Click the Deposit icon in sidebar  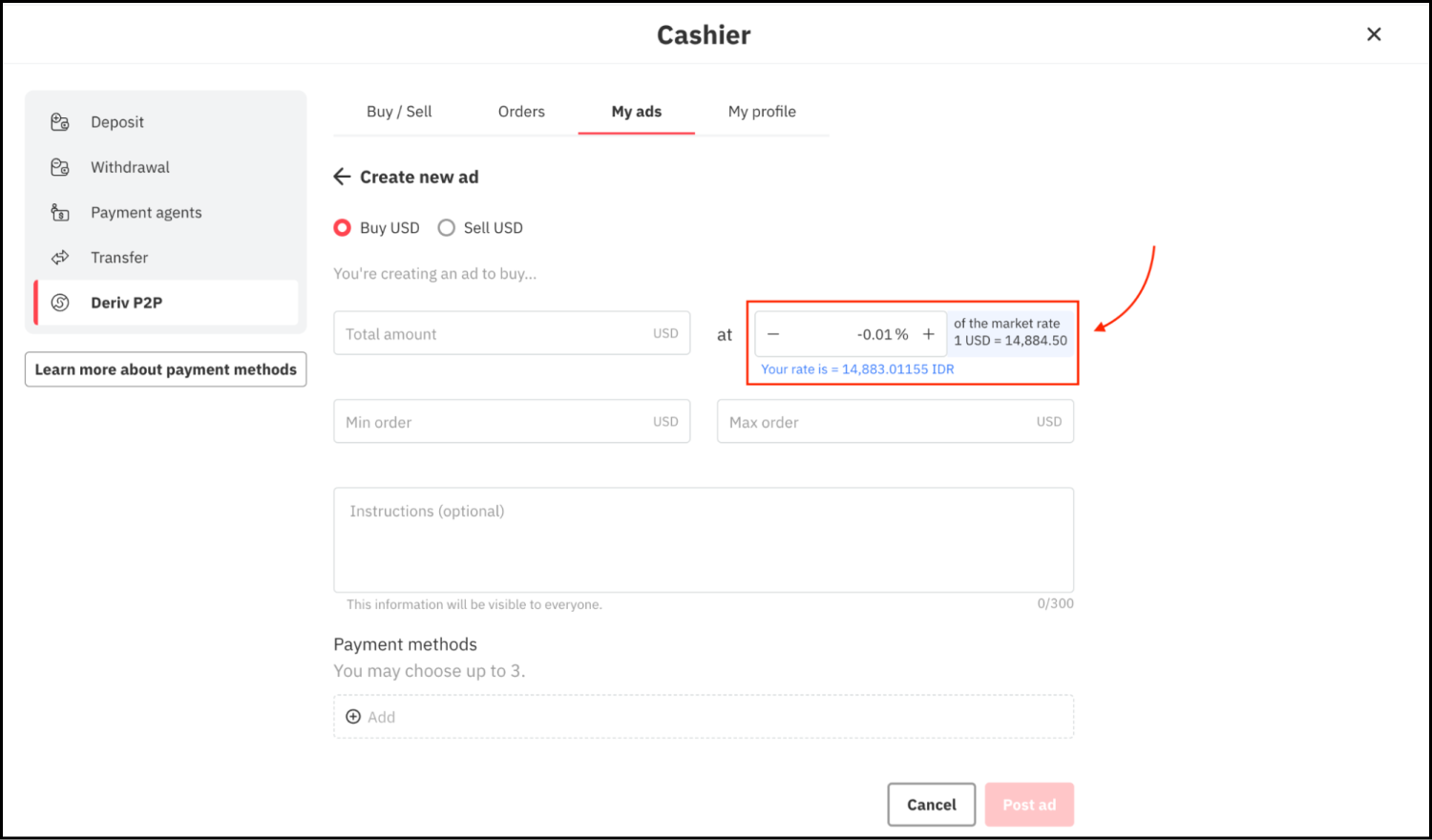coord(60,122)
